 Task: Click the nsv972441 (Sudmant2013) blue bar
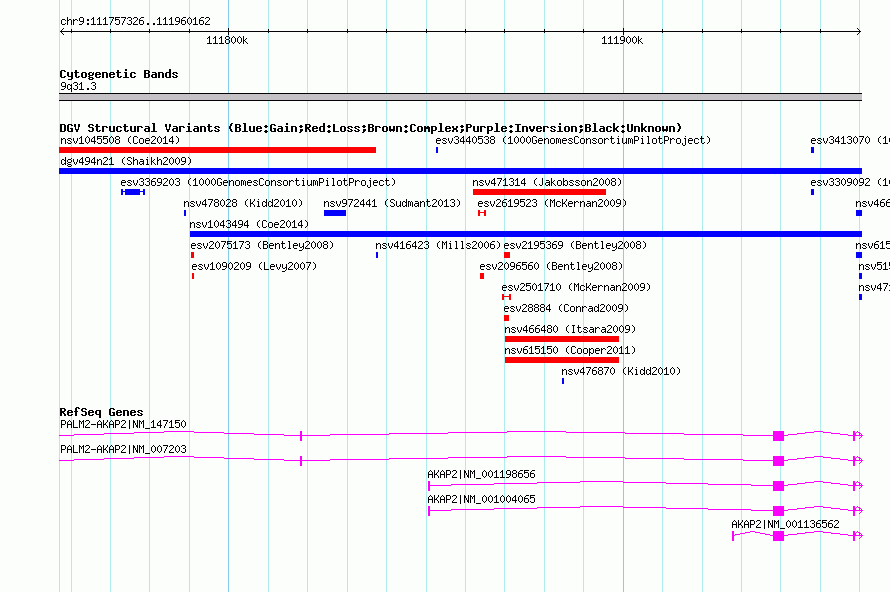click(335, 213)
